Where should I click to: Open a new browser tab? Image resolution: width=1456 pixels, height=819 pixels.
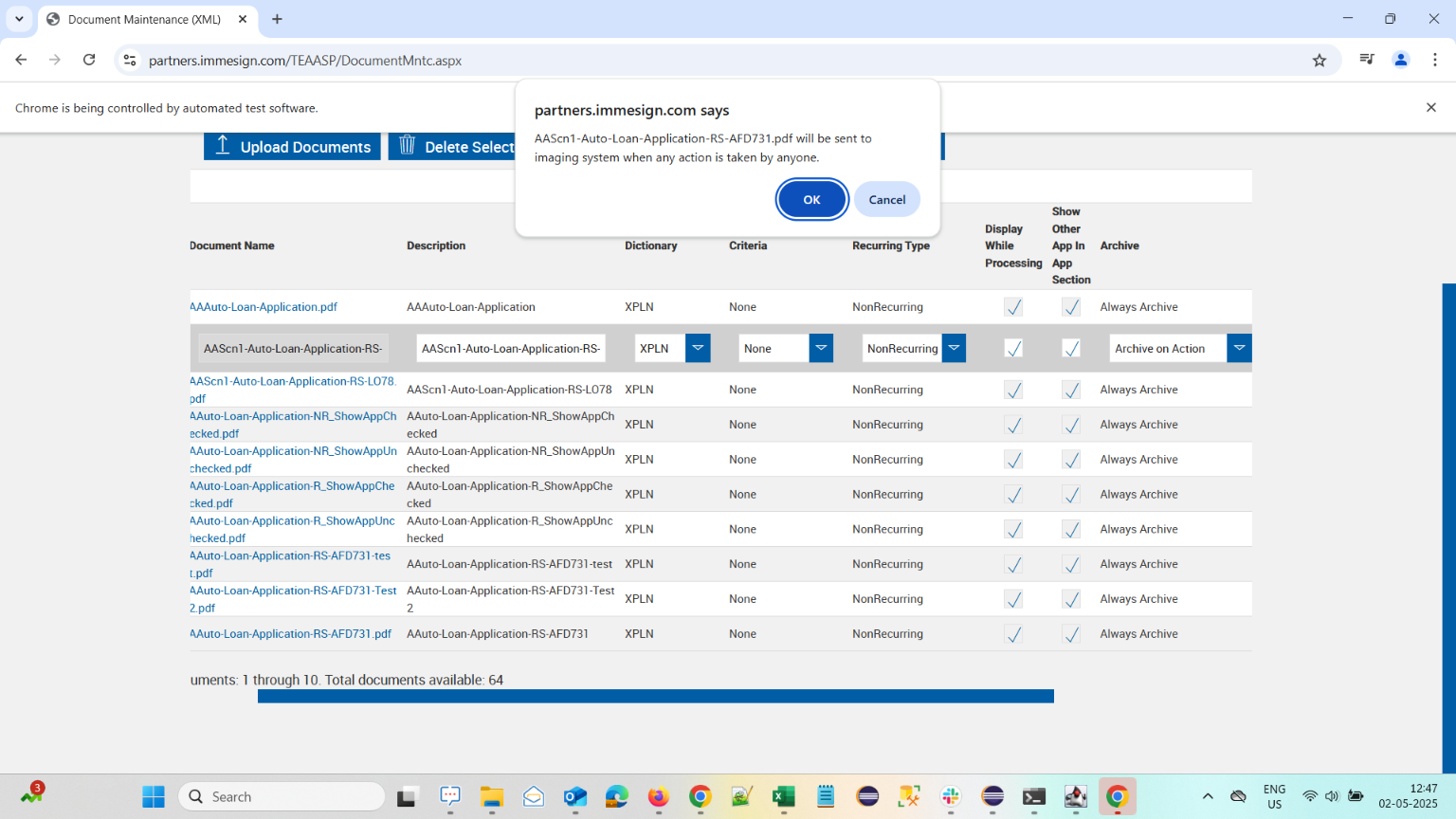tap(277, 19)
